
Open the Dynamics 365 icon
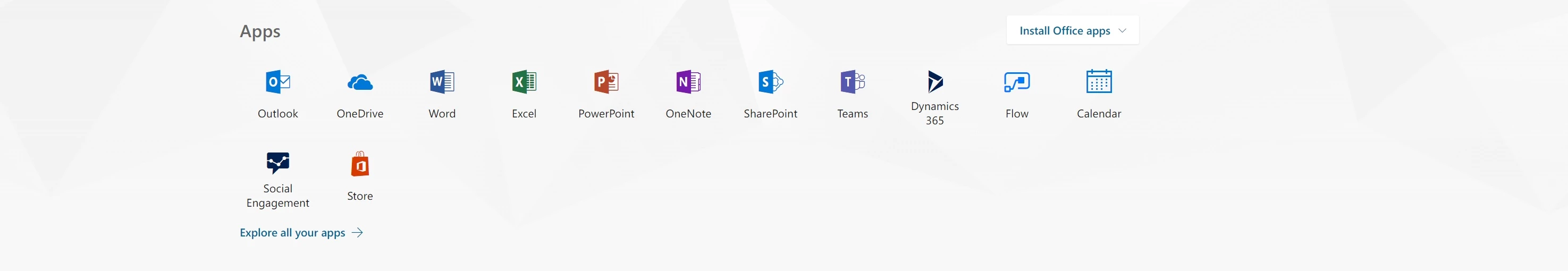click(935, 82)
